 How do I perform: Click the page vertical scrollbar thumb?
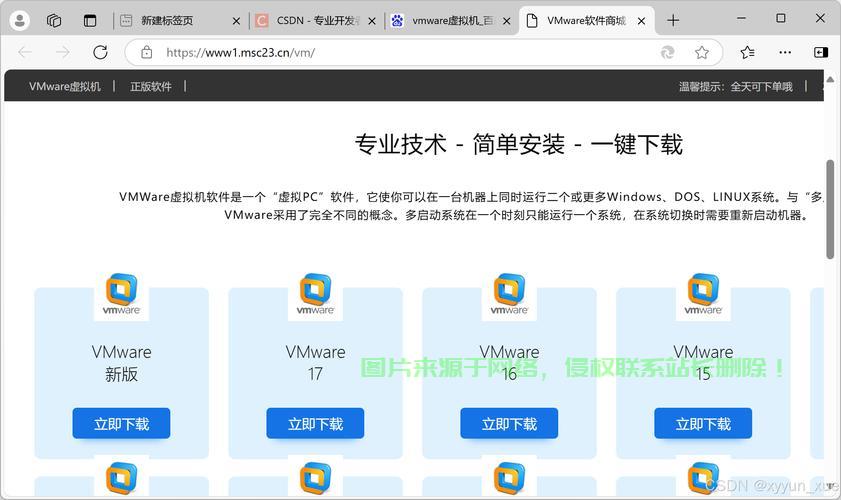[830, 209]
